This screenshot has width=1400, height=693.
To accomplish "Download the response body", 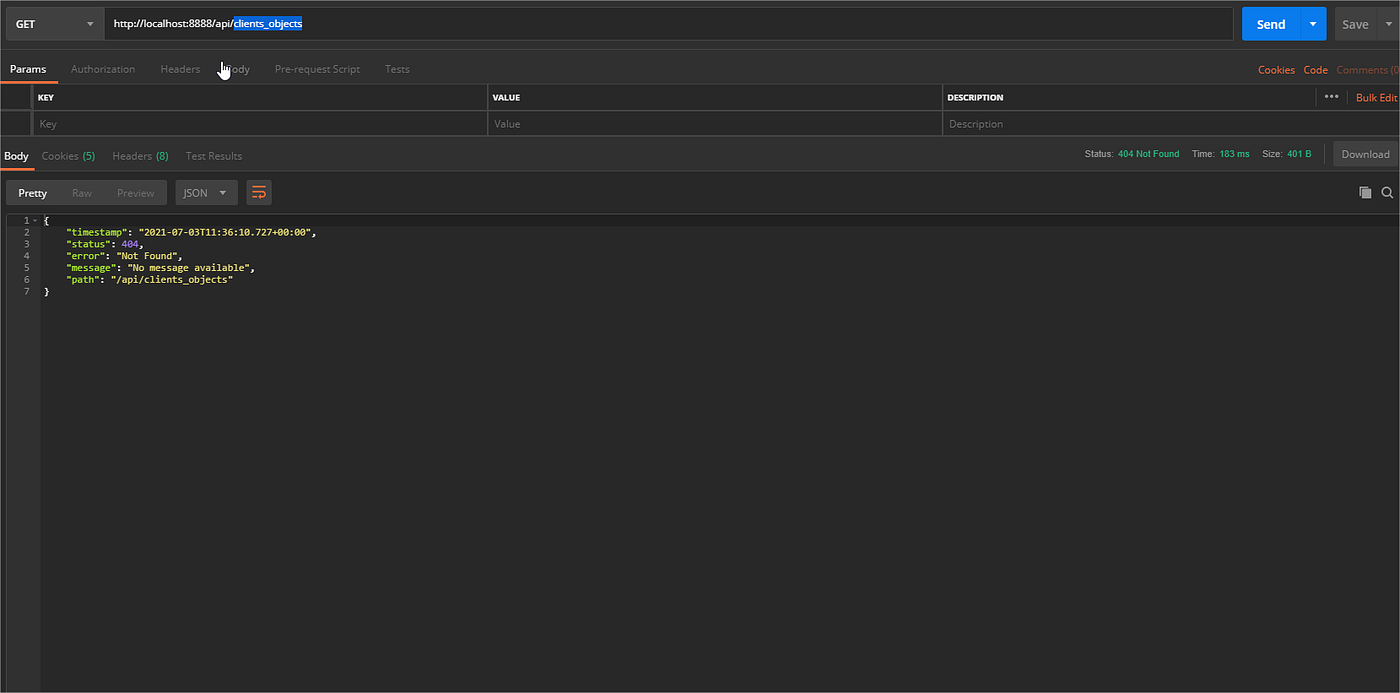I will point(1365,154).
